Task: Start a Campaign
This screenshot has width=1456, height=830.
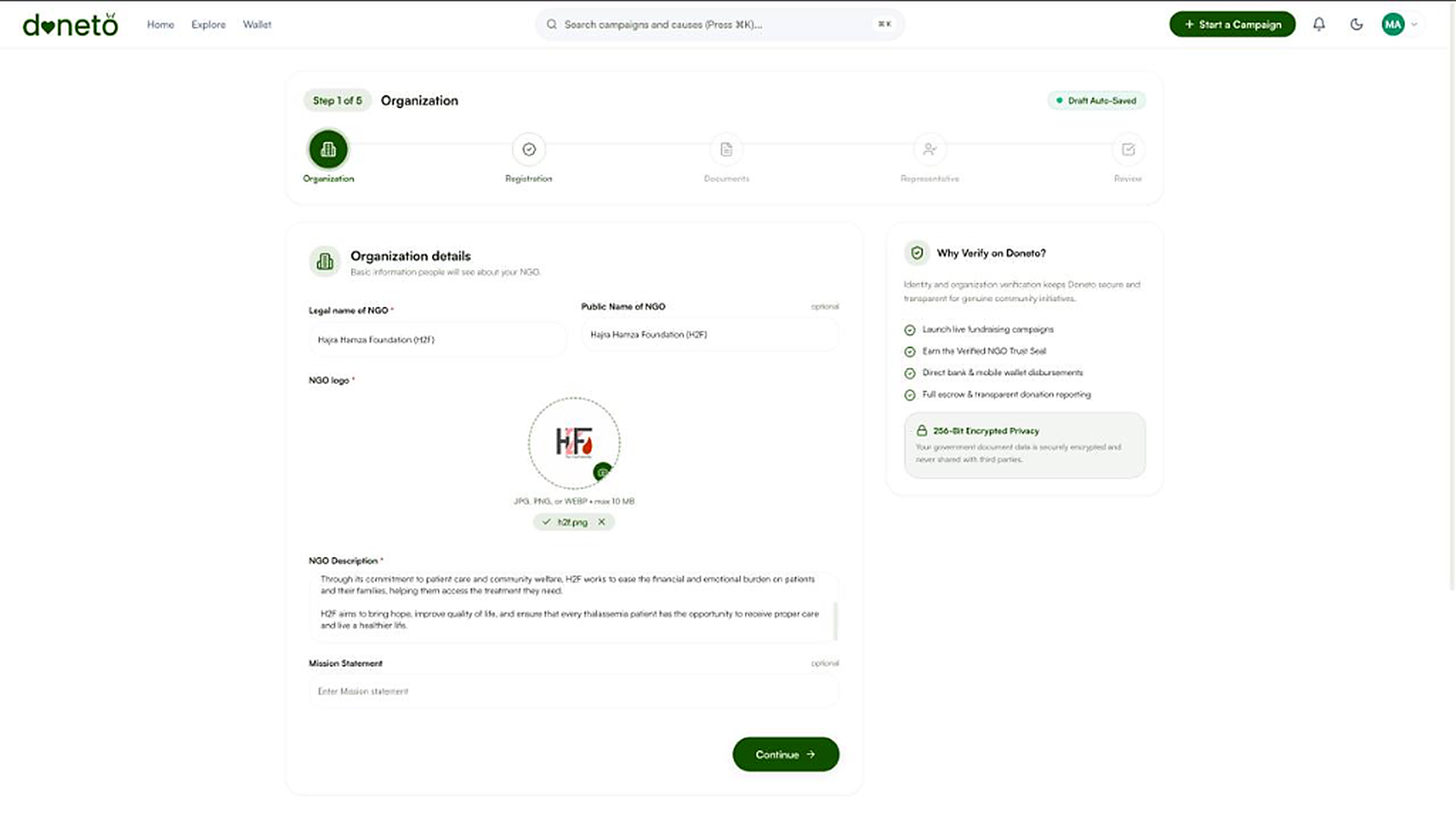Action: click(x=1232, y=24)
